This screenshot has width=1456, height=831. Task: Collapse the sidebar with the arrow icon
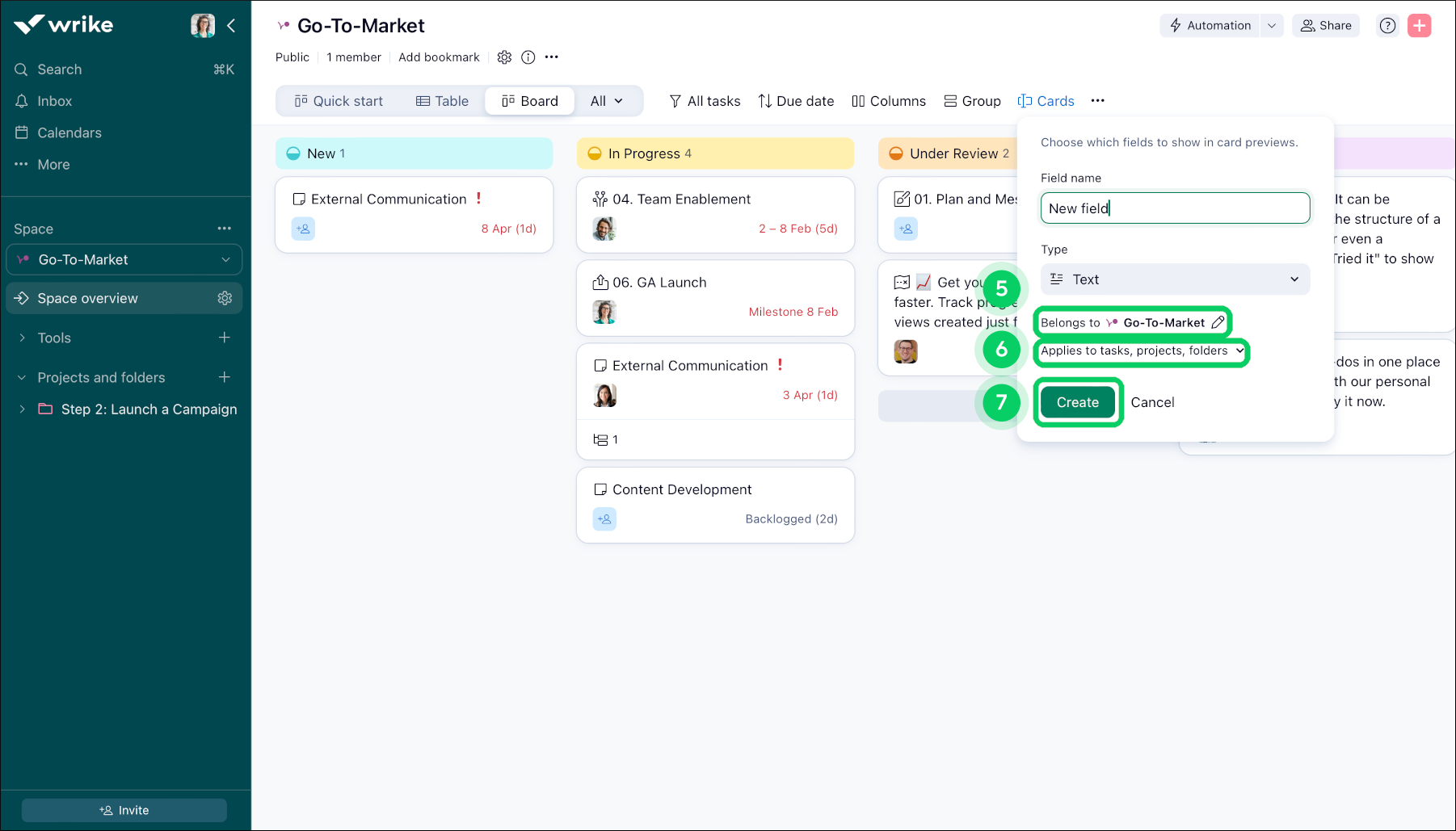coord(232,26)
